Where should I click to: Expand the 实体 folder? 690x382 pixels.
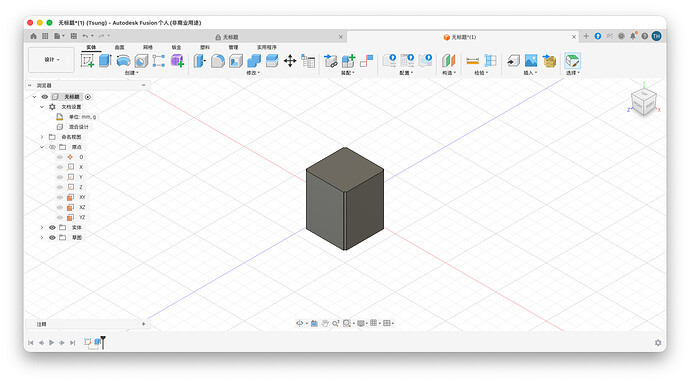42,228
